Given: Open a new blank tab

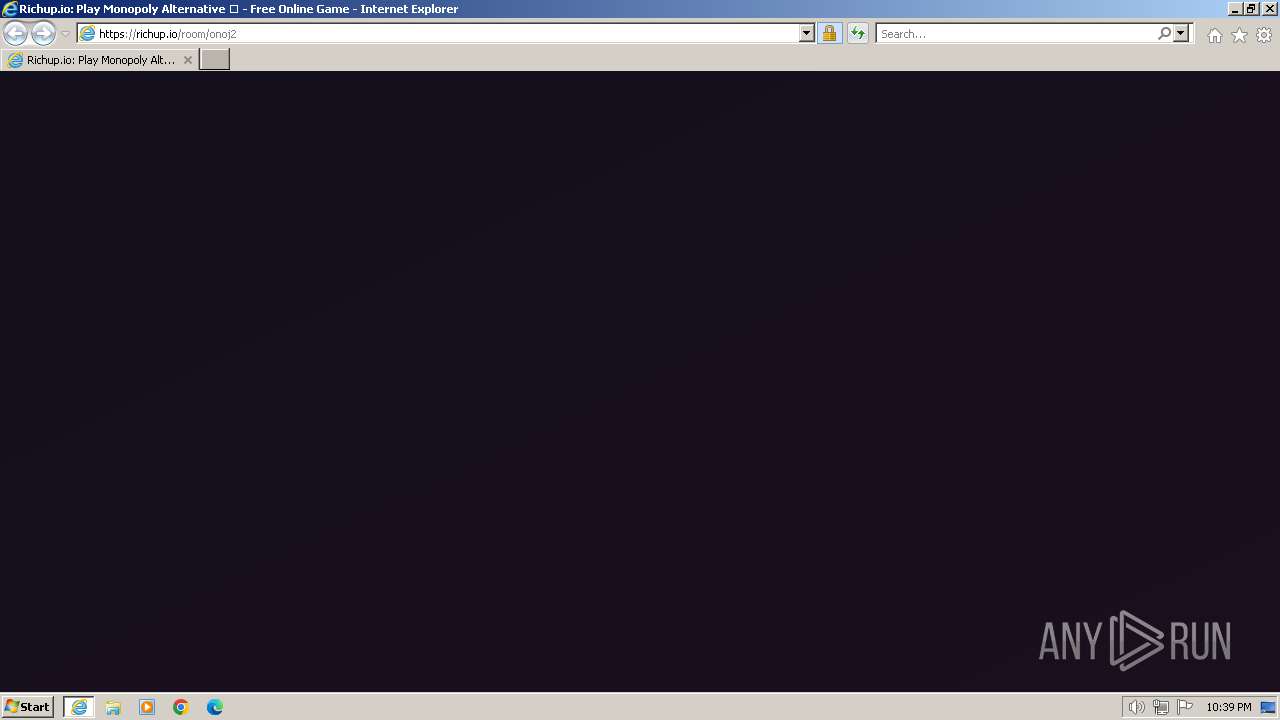Looking at the screenshot, I should pyautogui.click(x=215, y=59).
